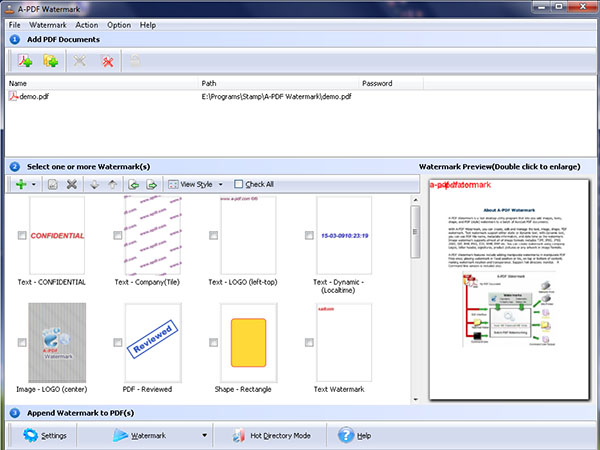Click the Path column header
600x450 pixels.
(x=279, y=83)
